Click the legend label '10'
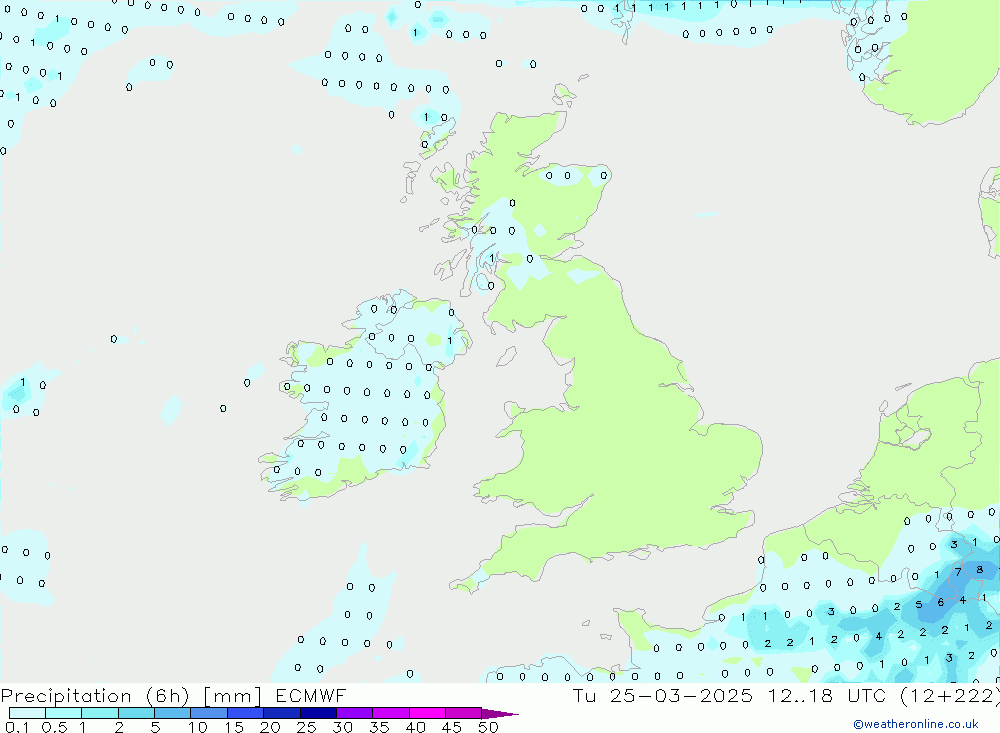Screen dimensions: 1000x733 pyautogui.click(x=197, y=727)
